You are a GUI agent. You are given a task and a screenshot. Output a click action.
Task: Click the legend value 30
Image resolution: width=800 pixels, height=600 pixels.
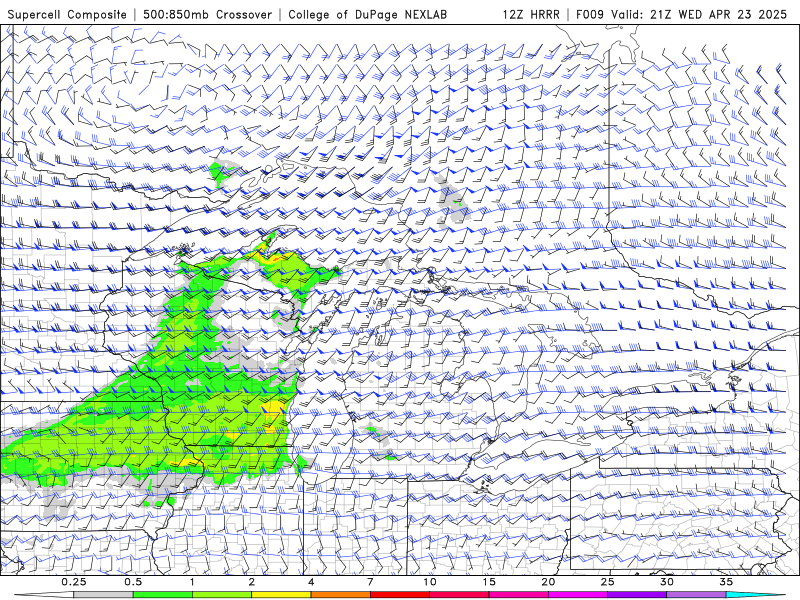[x=667, y=582]
